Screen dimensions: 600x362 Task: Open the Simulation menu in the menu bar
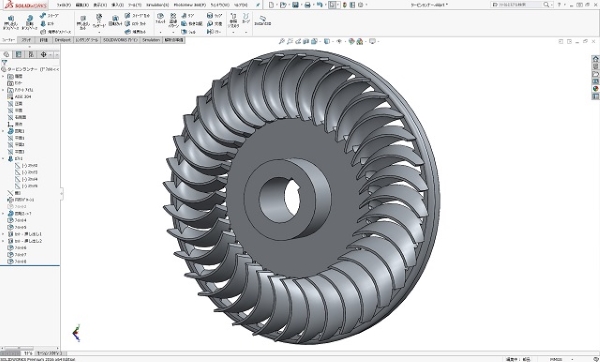[x=157, y=5]
